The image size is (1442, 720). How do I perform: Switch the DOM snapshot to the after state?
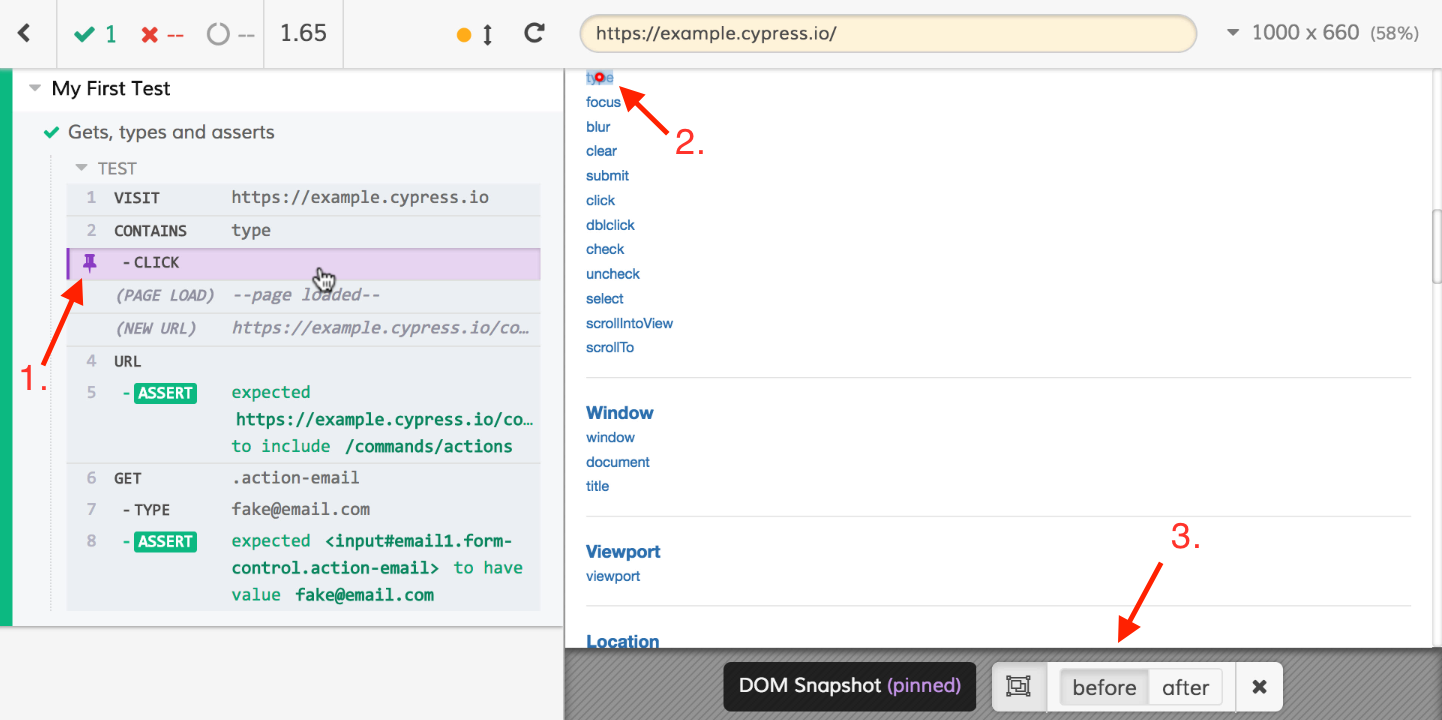point(1186,687)
